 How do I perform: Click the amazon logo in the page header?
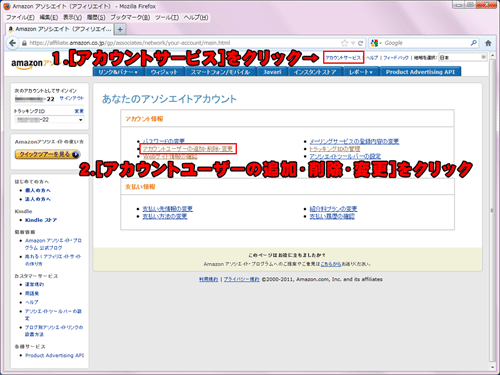tap(27, 63)
